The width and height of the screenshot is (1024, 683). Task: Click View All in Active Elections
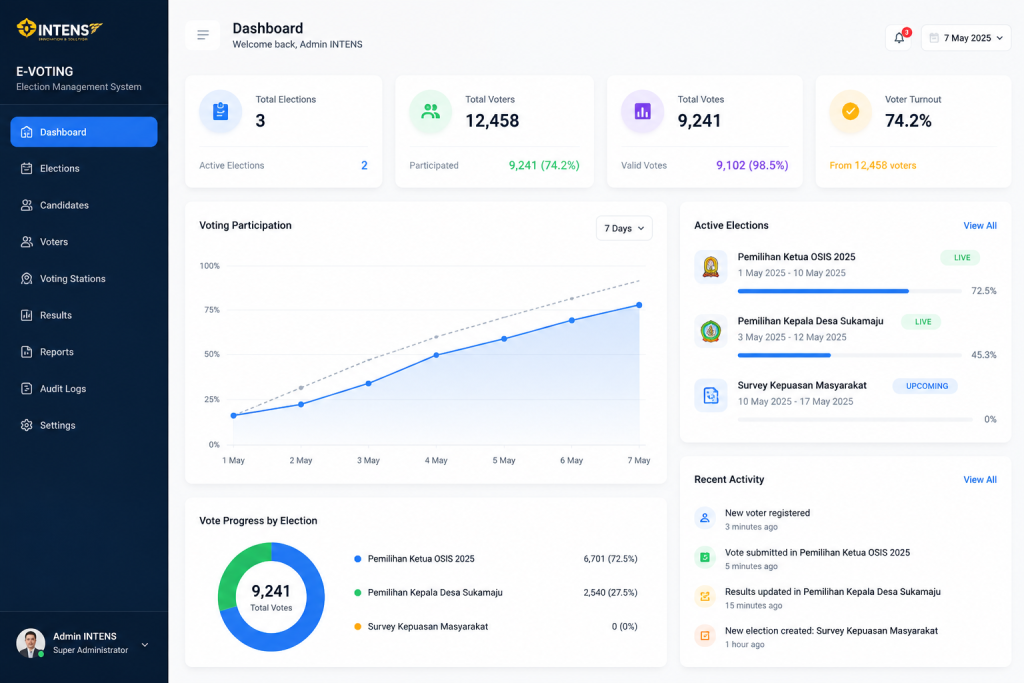tap(980, 225)
